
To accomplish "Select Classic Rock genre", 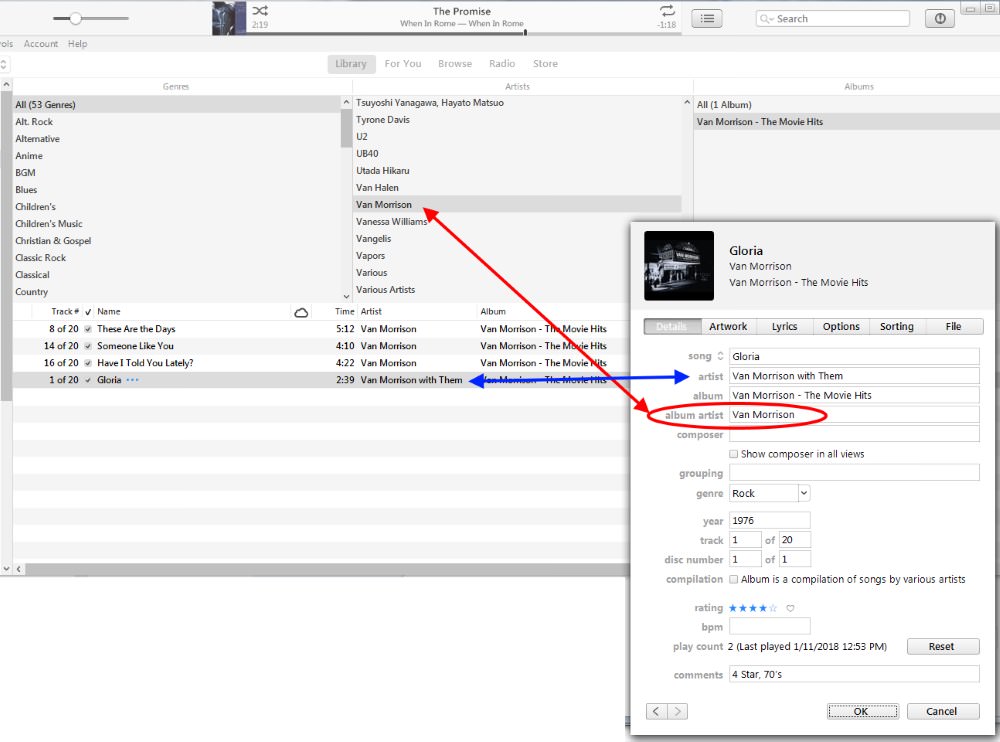I will point(177,258).
